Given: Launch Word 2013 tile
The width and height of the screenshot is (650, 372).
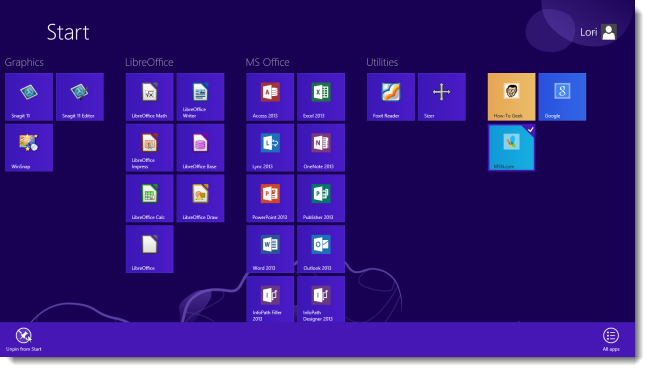Looking at the screenshot, I should pyautogui.click(x=270, y=249).
